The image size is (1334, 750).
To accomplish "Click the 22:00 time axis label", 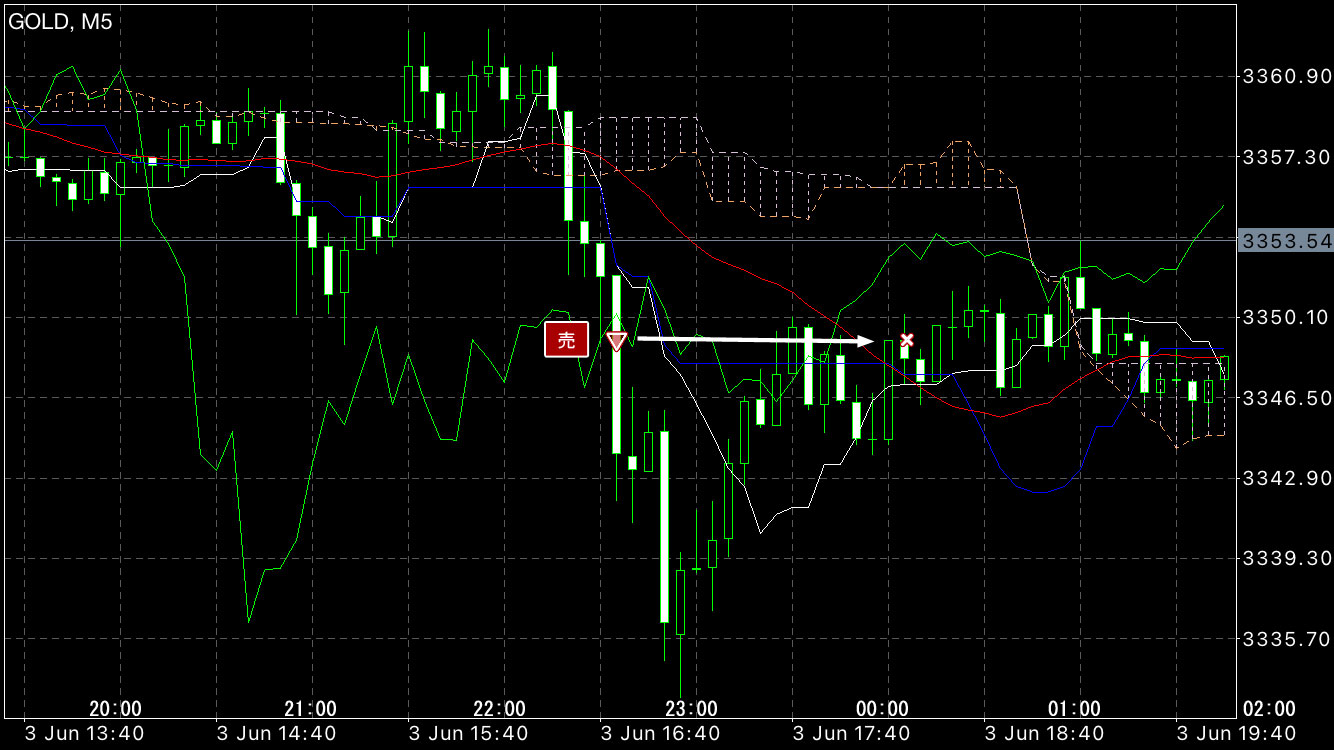I will point(499,709).
